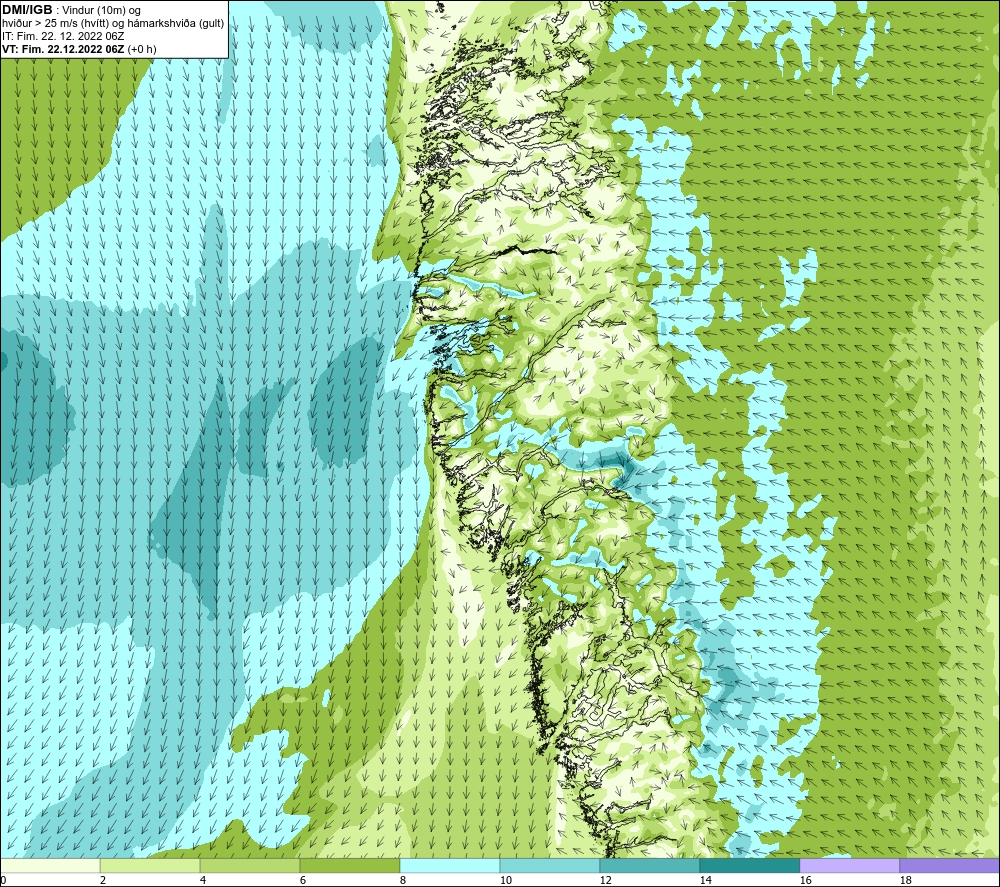
Task: Click the 0–2 m/s pale yellow legend swatch
Action: [x=50, y=866]
